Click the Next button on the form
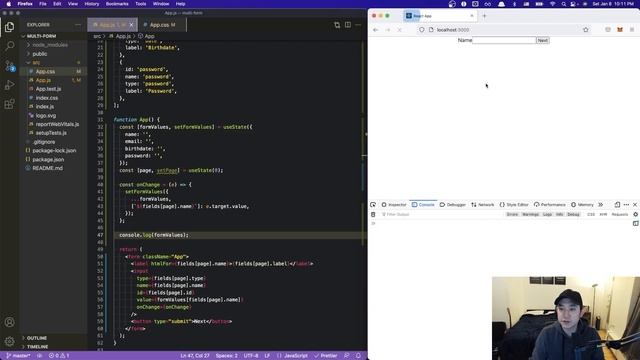Screen dimensions: 640x360 click(542, 40)
